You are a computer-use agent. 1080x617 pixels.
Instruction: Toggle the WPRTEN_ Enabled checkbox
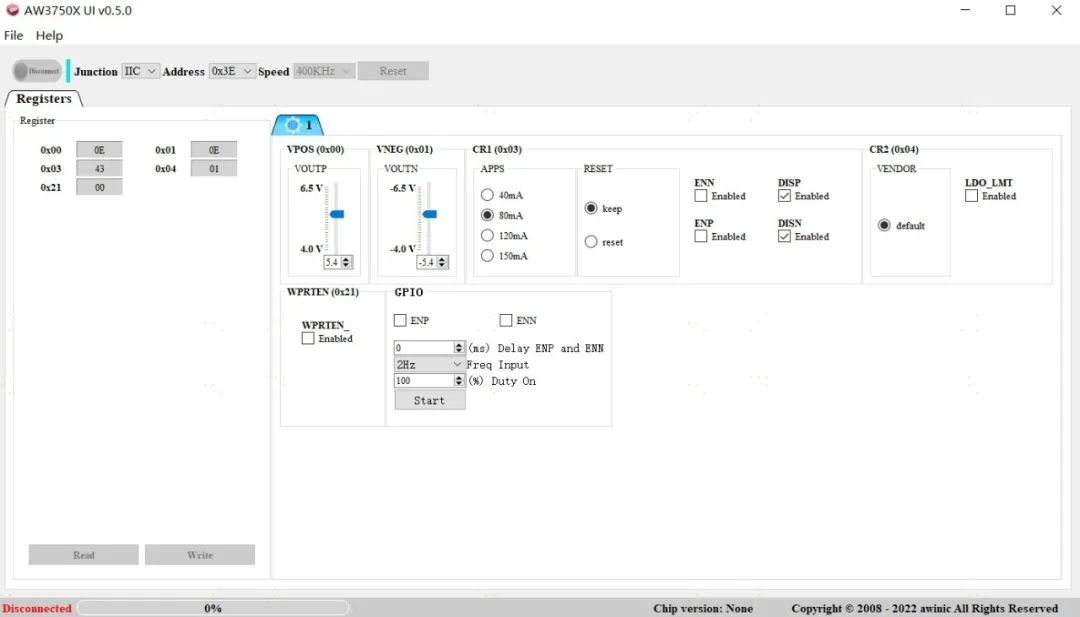click(307, 339)
